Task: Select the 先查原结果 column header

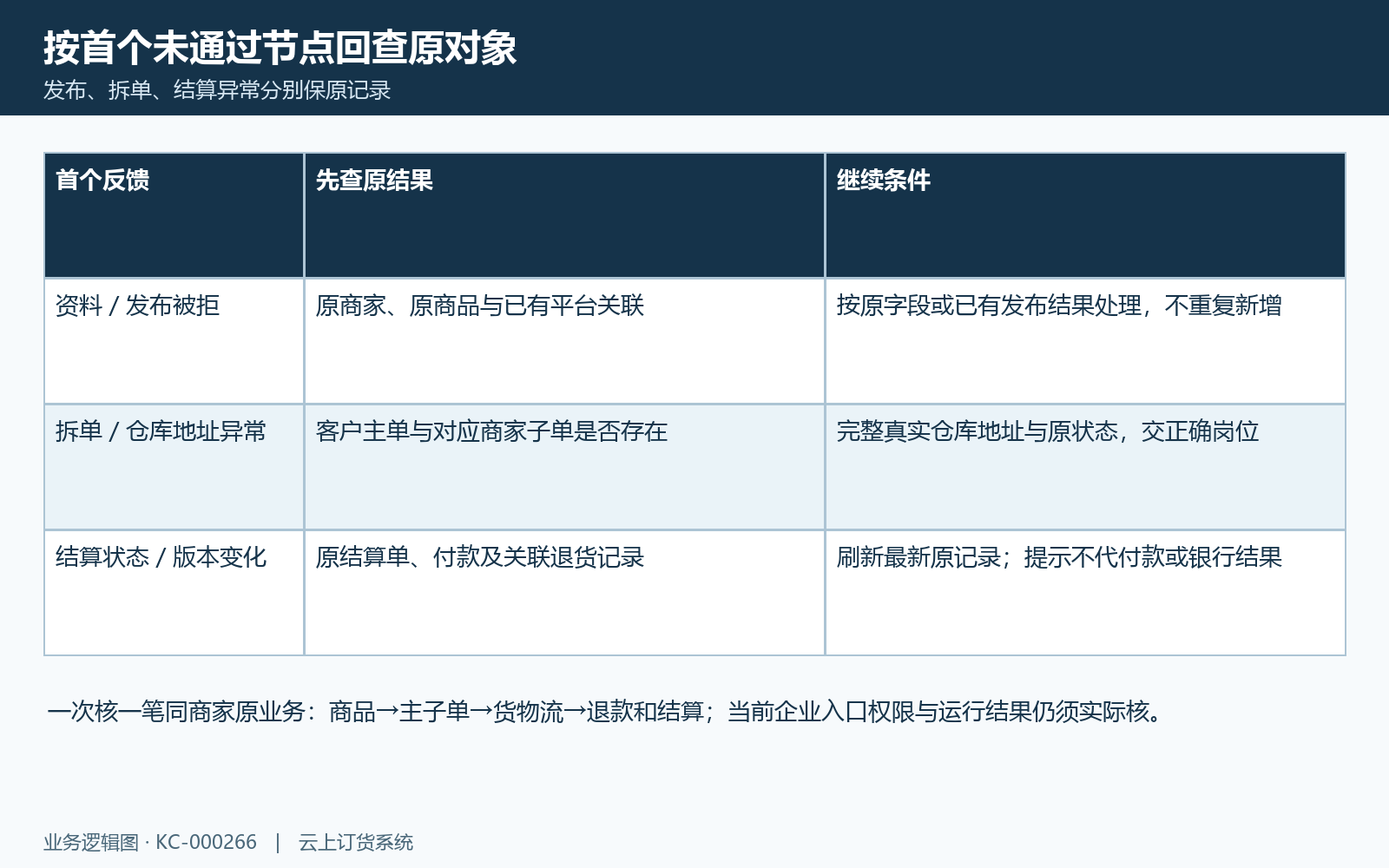Action: click(564, 215)
